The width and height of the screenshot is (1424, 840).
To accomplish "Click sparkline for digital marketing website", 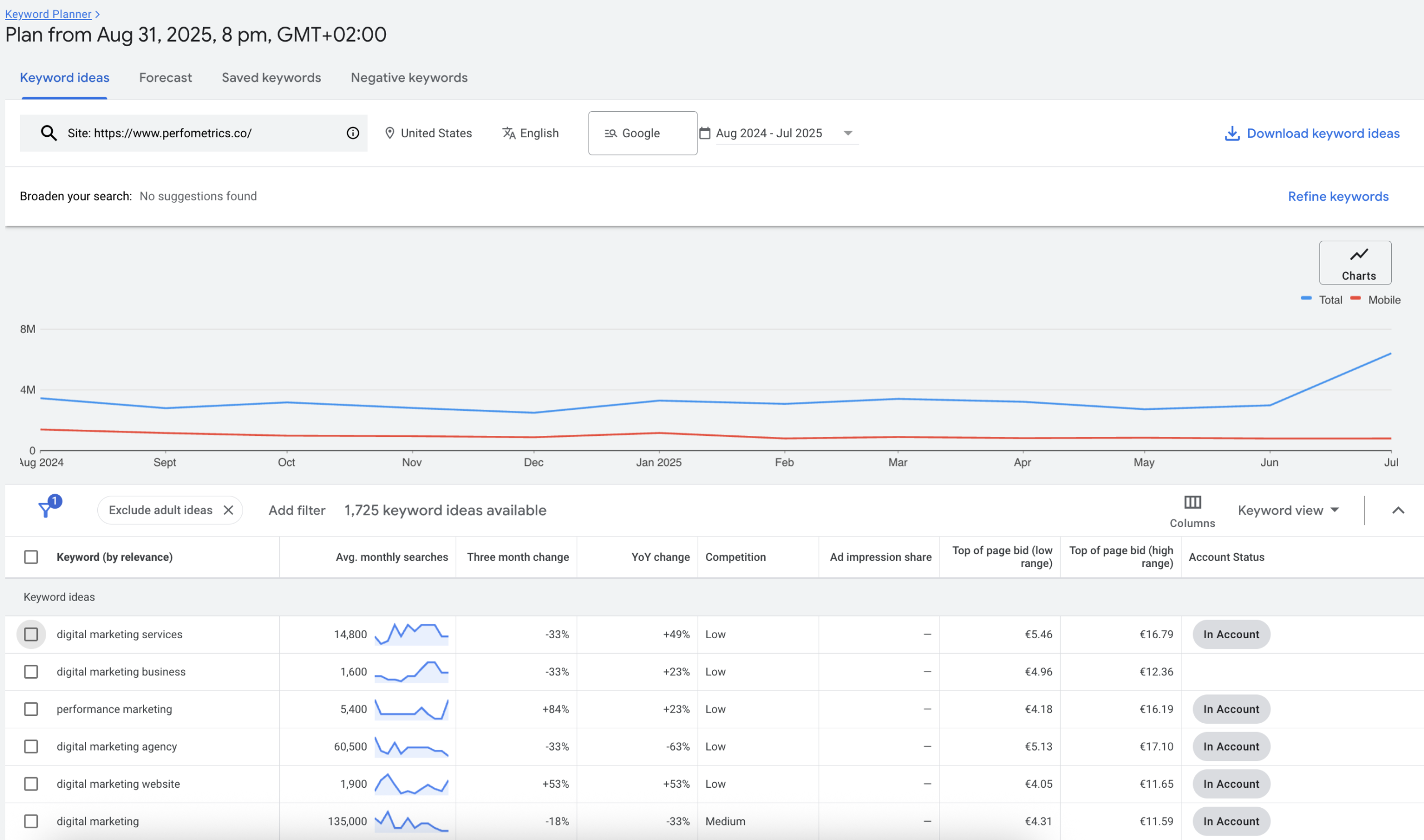I will tap(411, 783).
